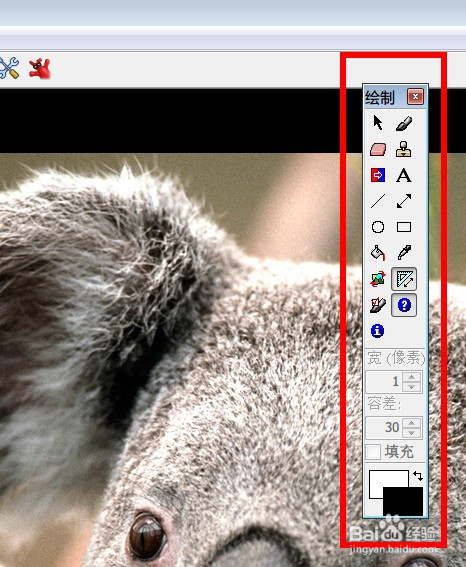Select the measure straighten tool
The width and height of the screenshot is (466, 567).
pyautogui.click(x=404, y=279)
